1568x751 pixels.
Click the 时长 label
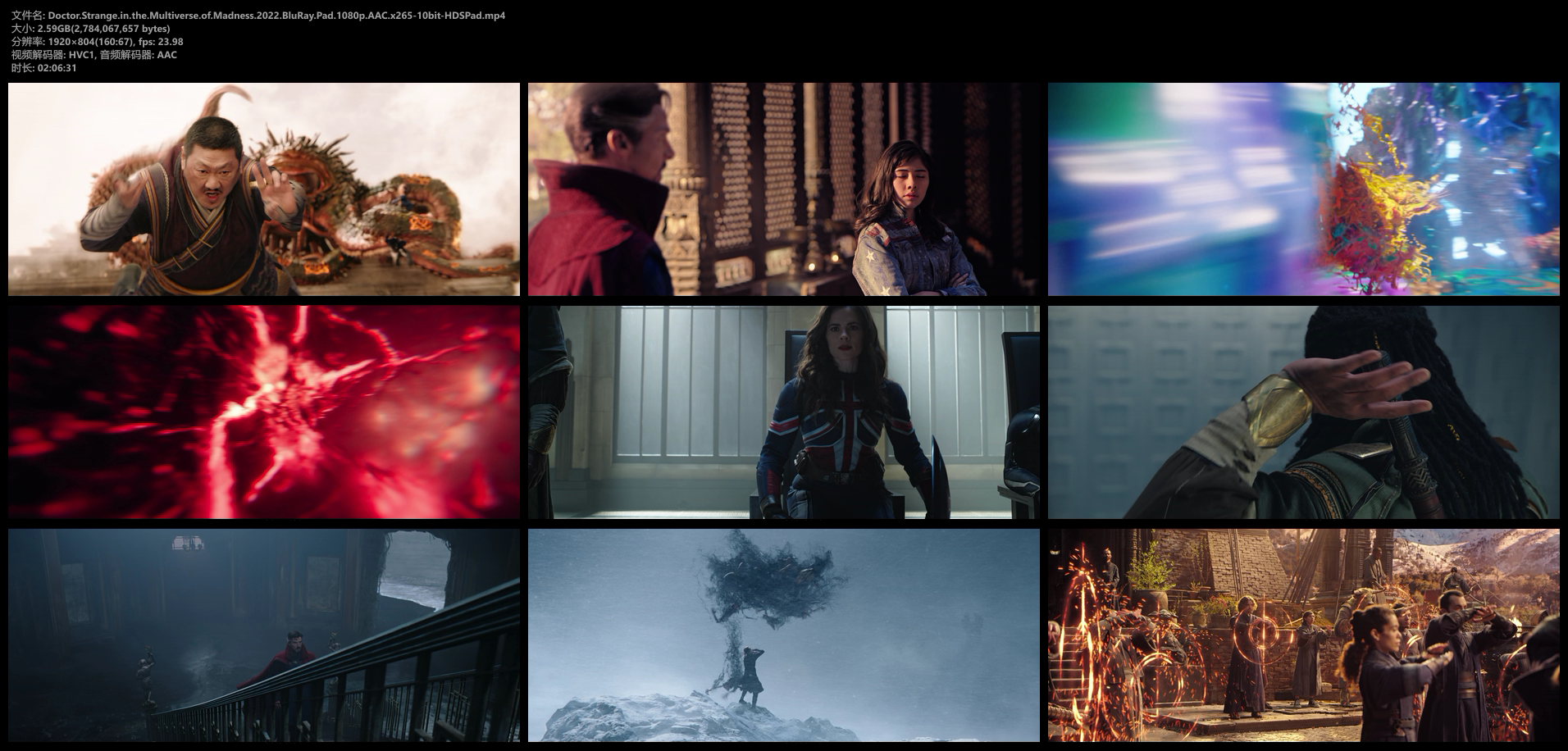pos(21,68)
